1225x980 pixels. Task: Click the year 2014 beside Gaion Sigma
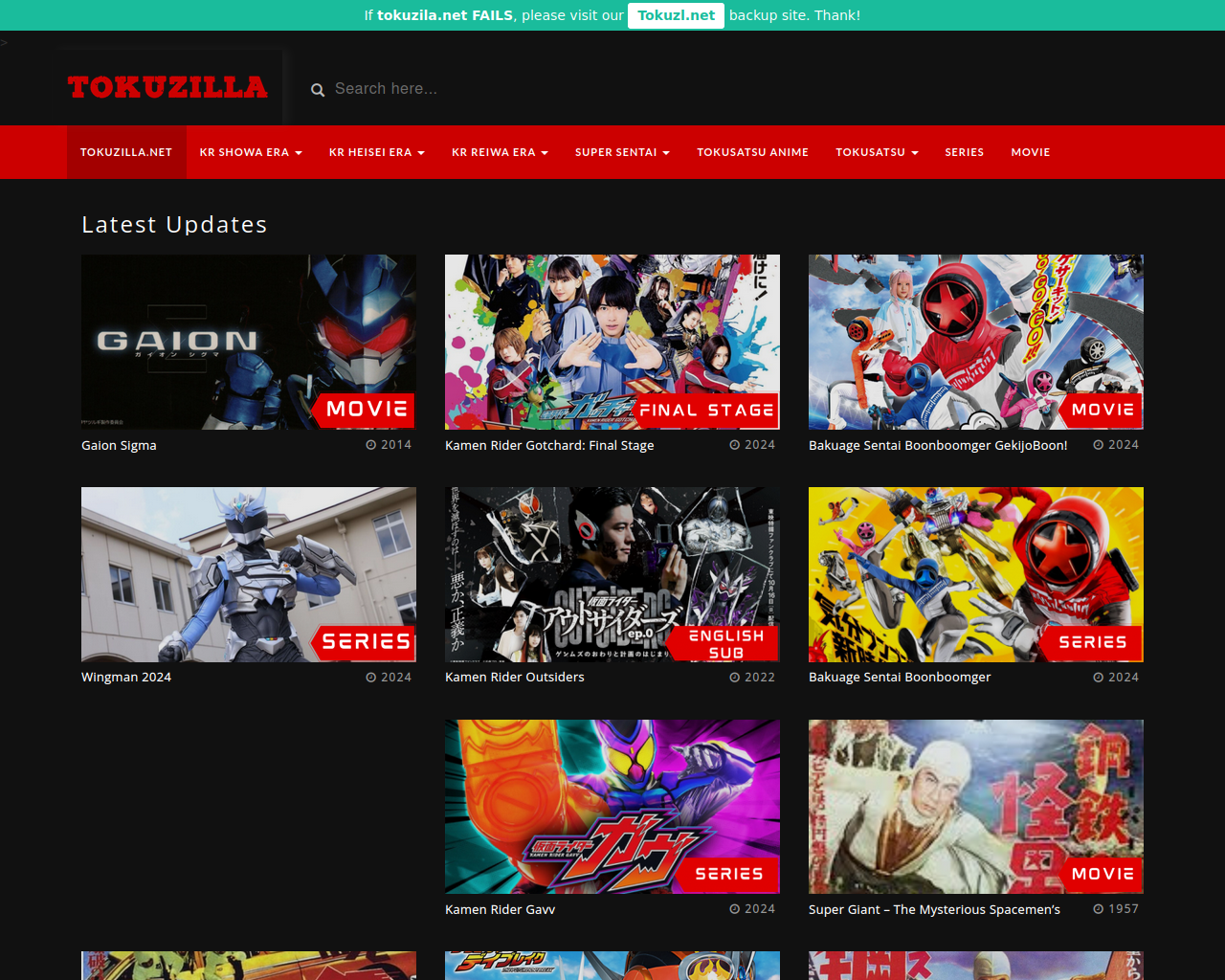pos(396,445)
